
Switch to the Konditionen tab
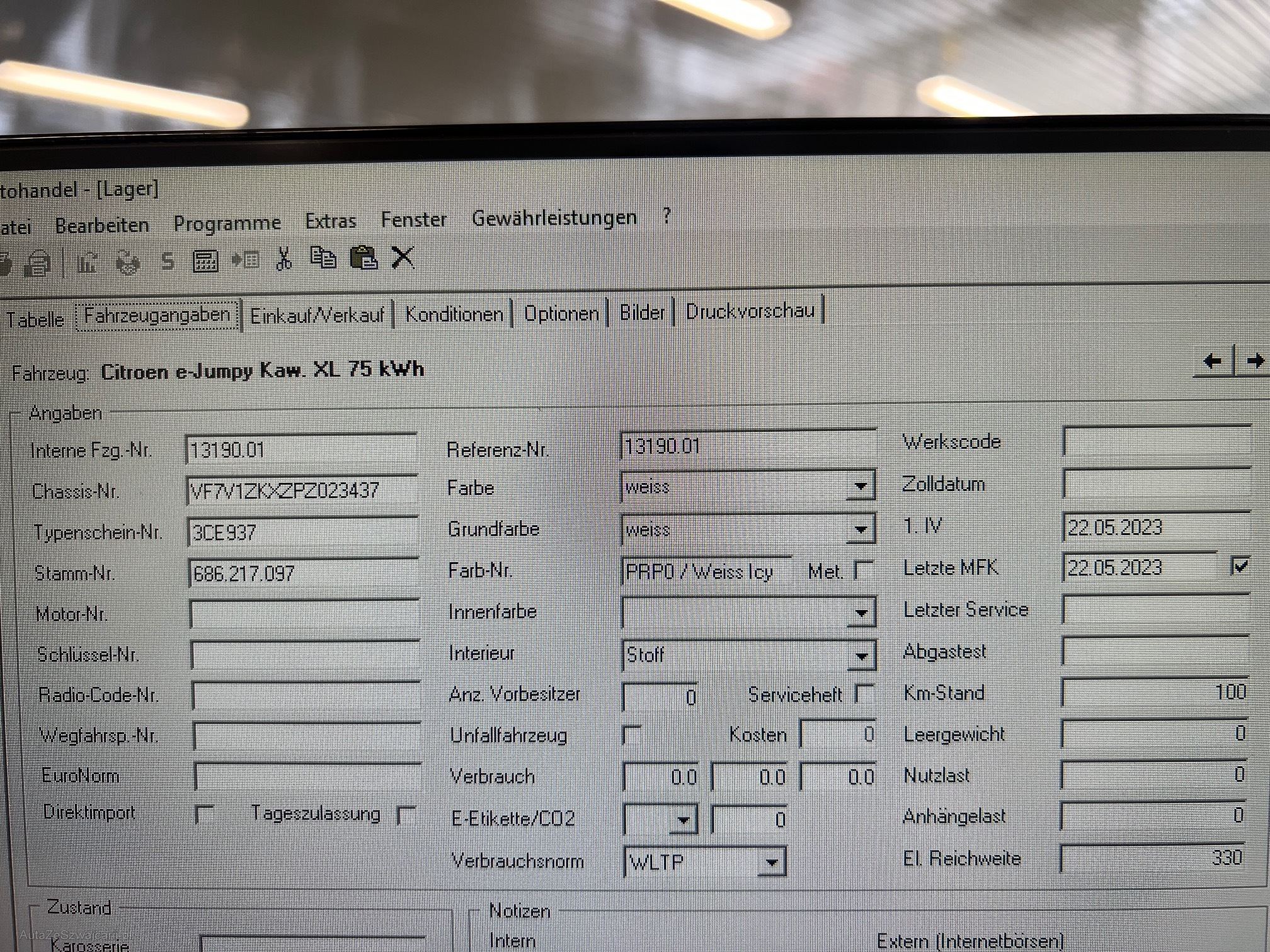point(454,314)
